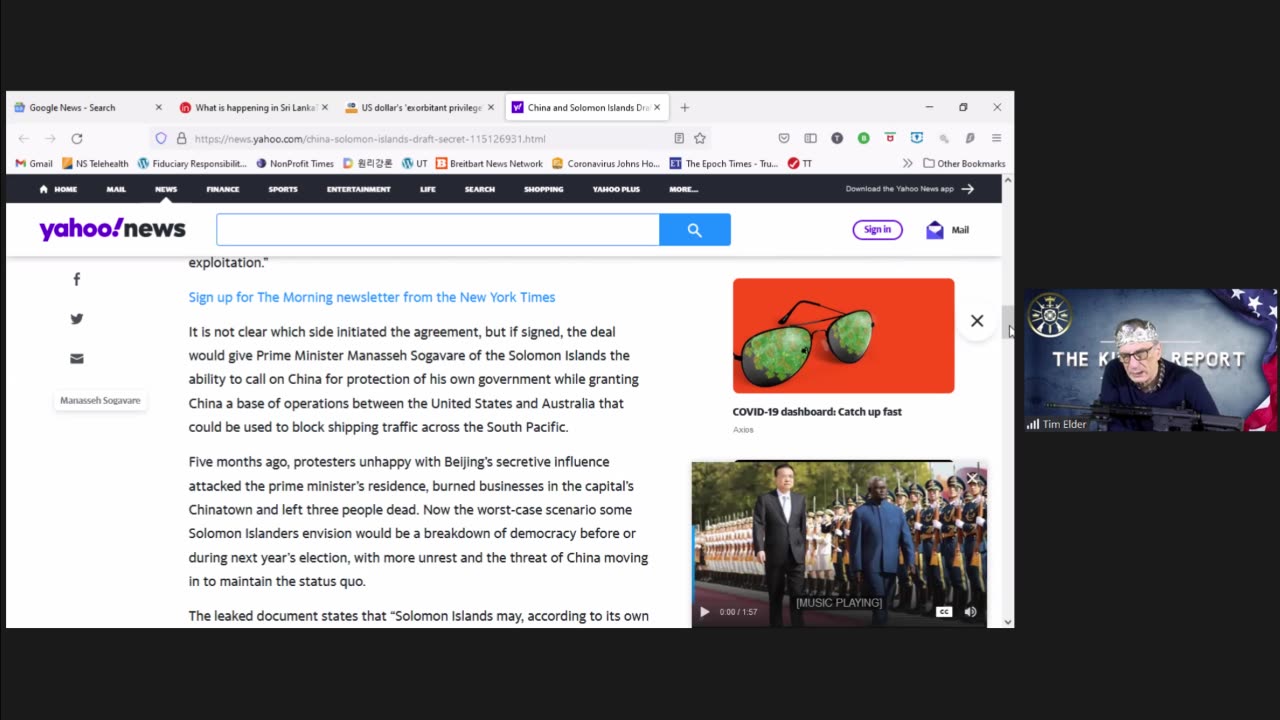Image resolution: width=1280 pixels, height=720 pixels.
Task: Click the dark circular extension icon
Action: 837,138
